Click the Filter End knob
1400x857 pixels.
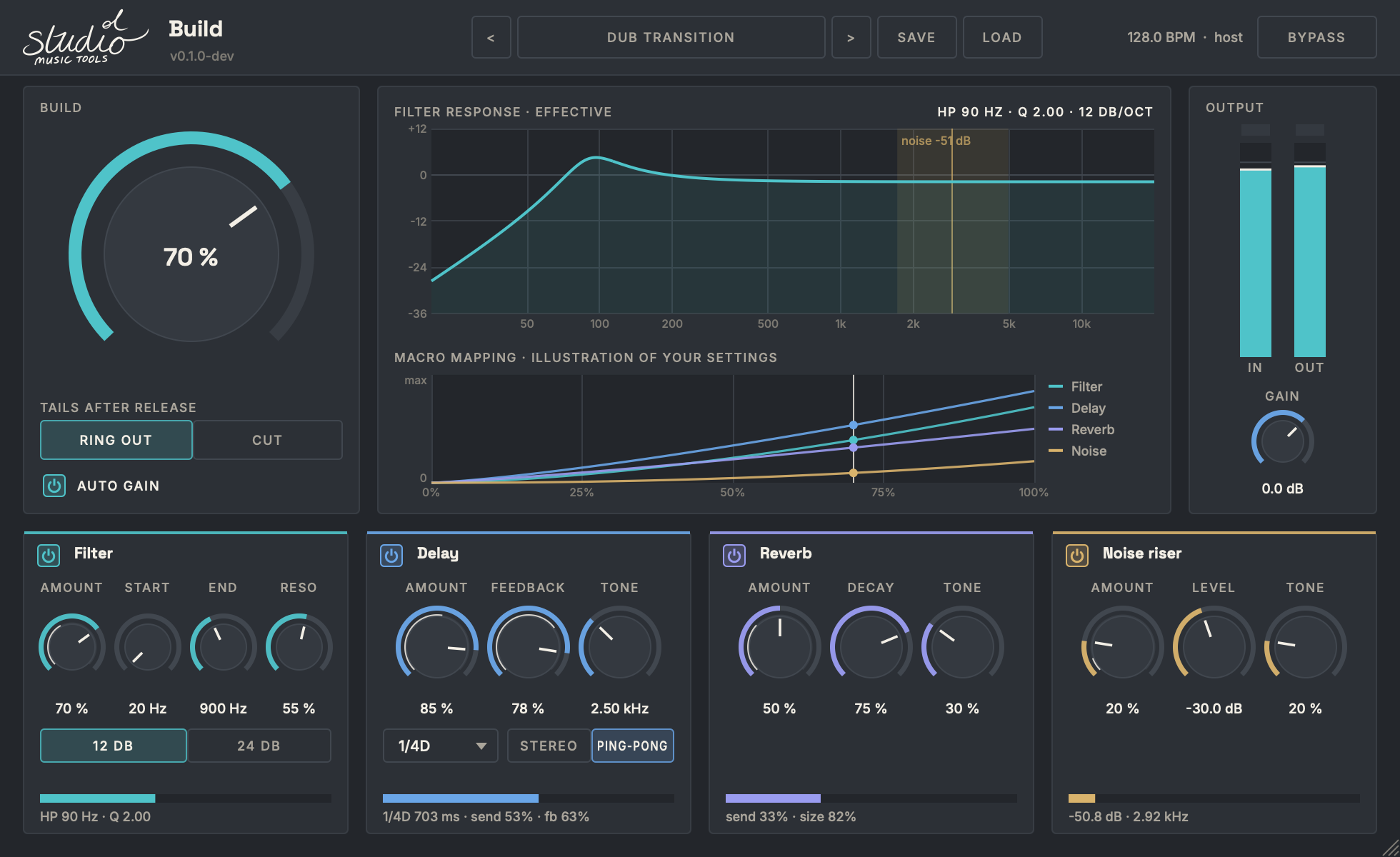point(224,646)
